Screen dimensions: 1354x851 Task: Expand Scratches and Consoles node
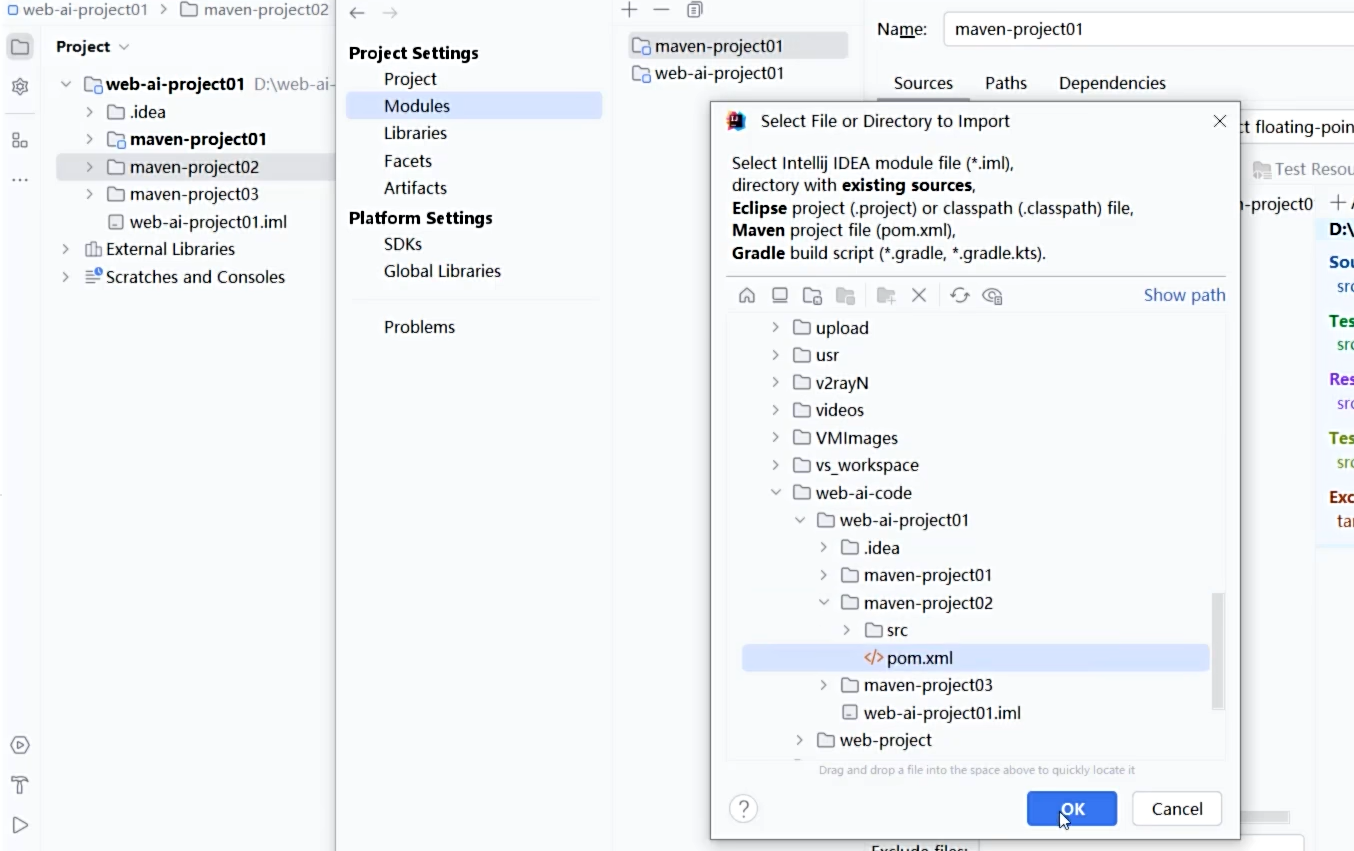tap(65, 277)
